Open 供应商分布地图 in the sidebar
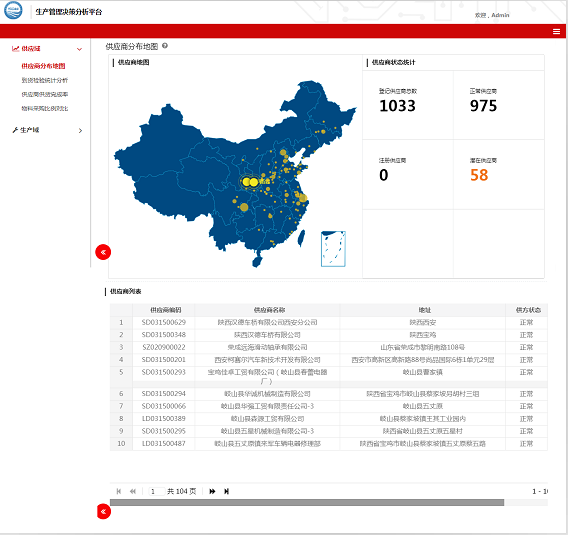Screen dimensions: 568x535 coord(43,66)
